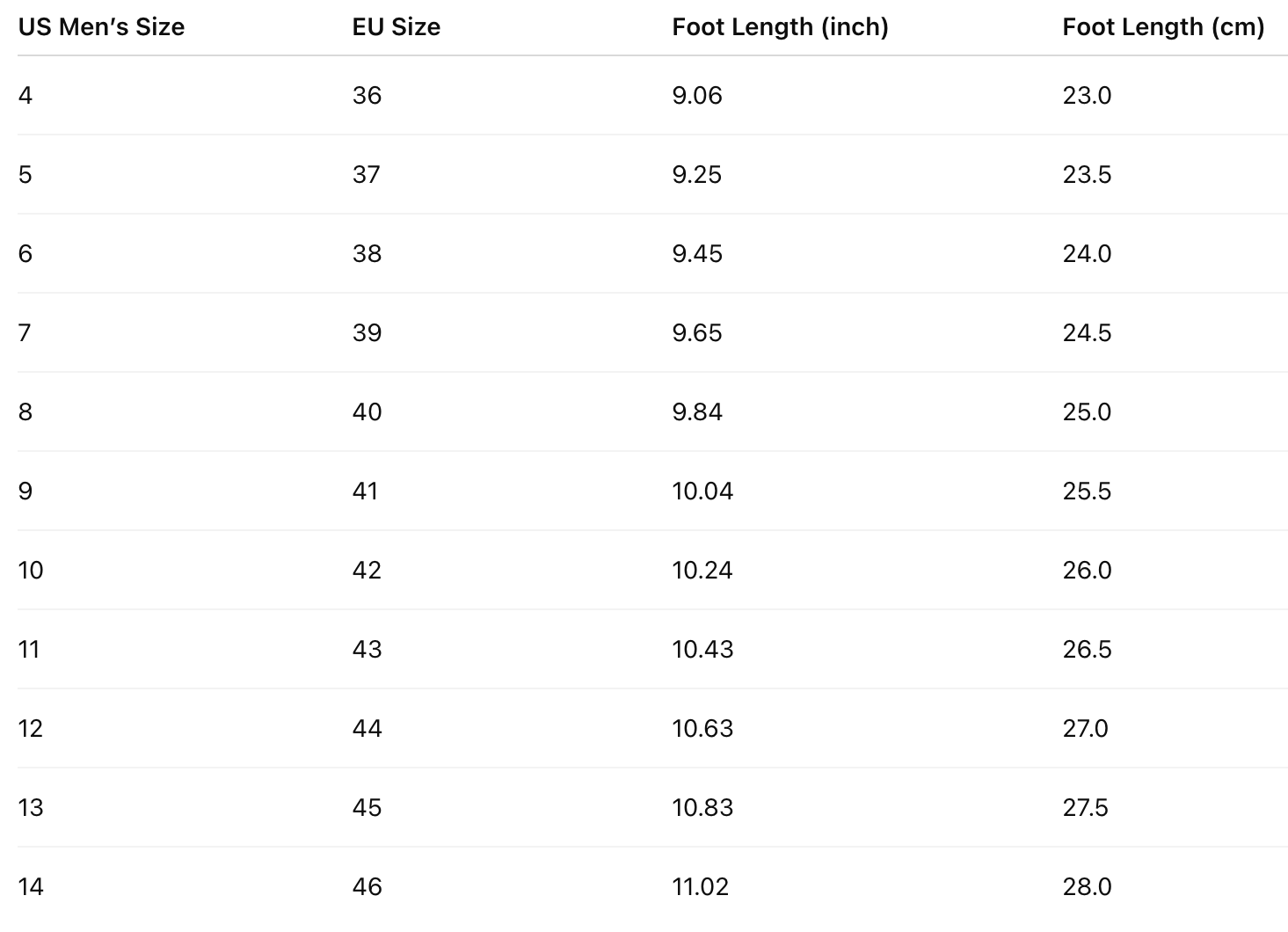Select US Men's size 11 cell
This screenshot has height=932, width=1288.
(x=29, y=649)
